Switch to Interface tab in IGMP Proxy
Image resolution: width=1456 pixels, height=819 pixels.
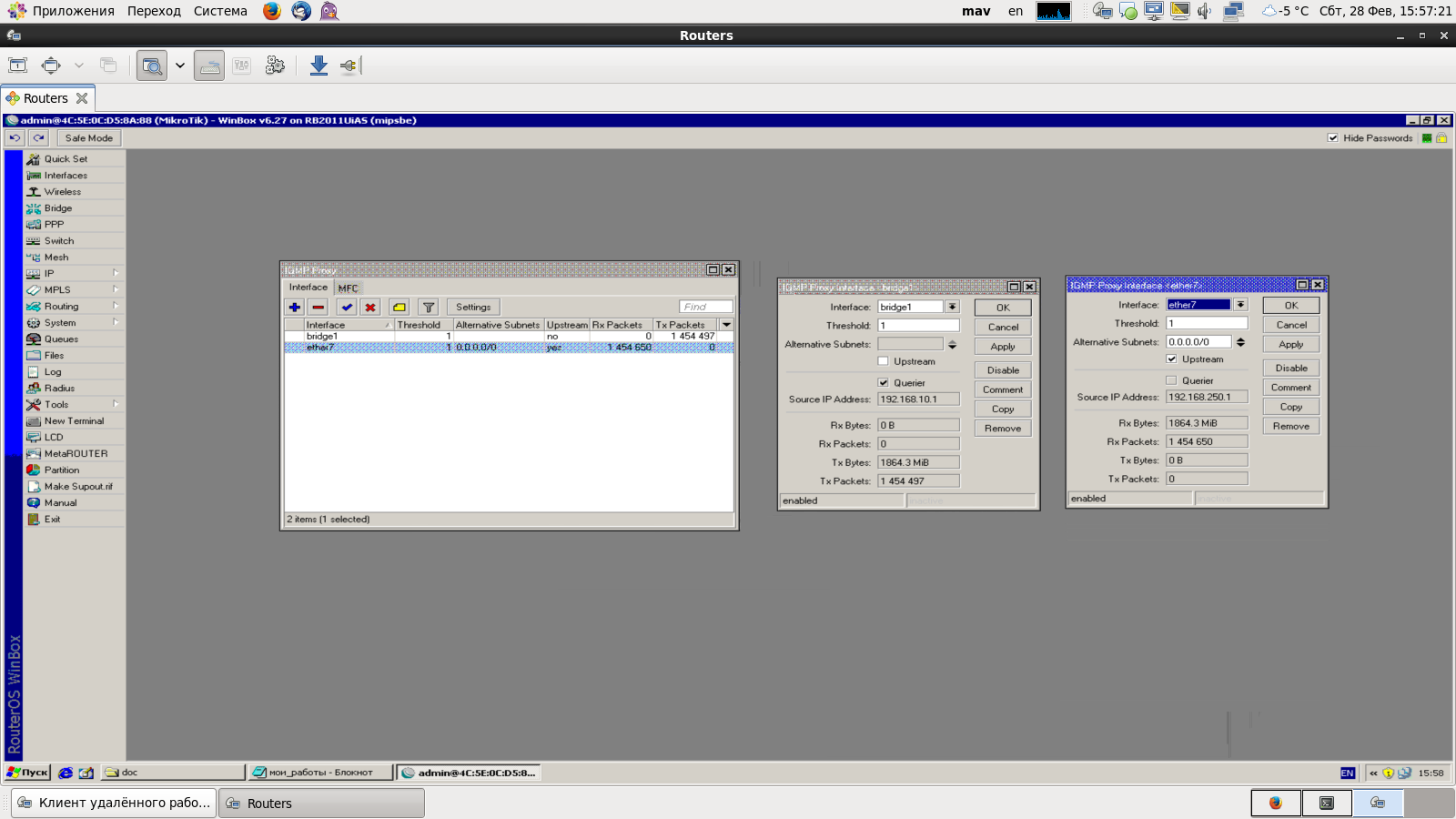point(308,288)
